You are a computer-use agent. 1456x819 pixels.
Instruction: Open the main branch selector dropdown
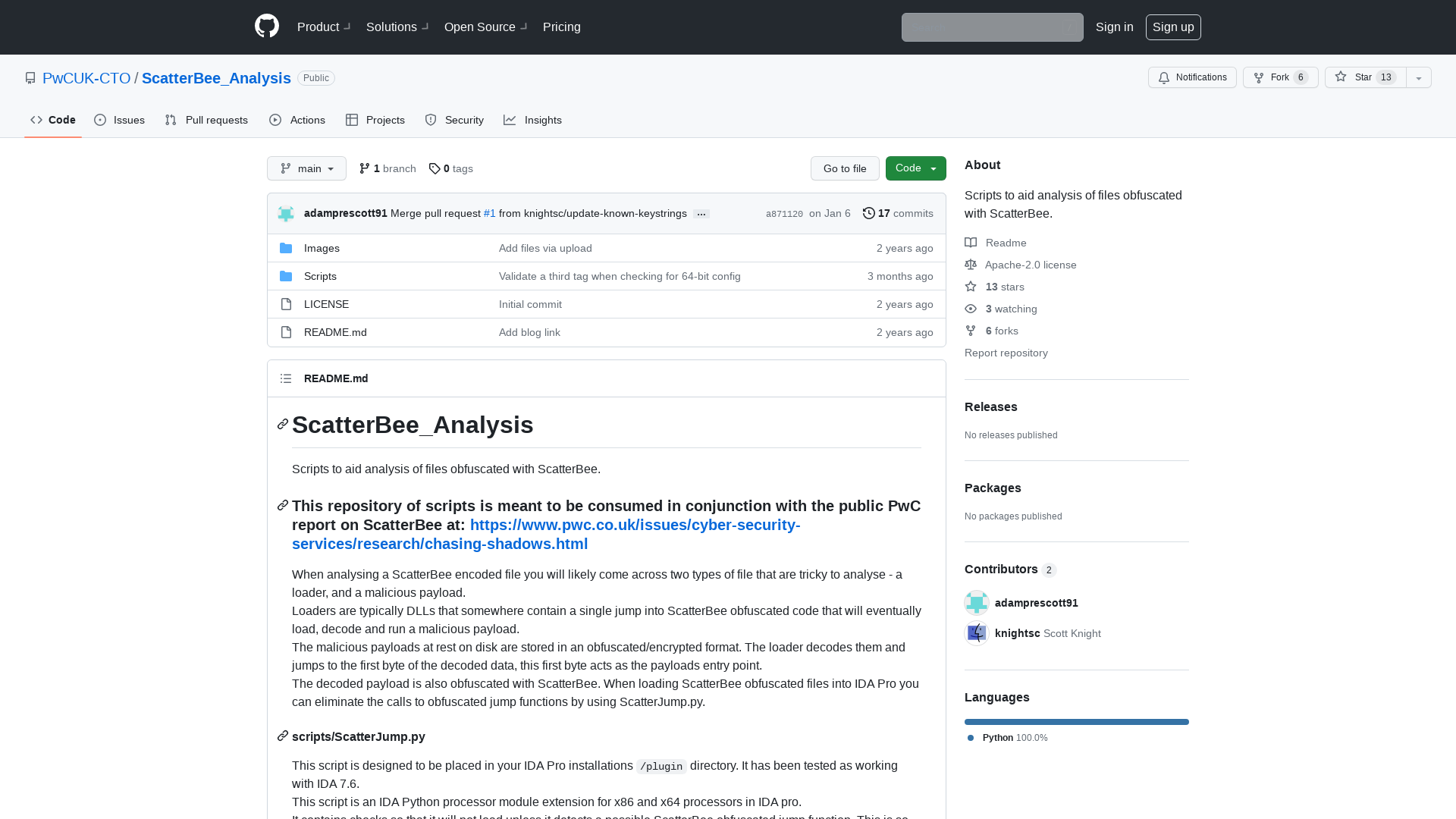[x=306, y=168]
